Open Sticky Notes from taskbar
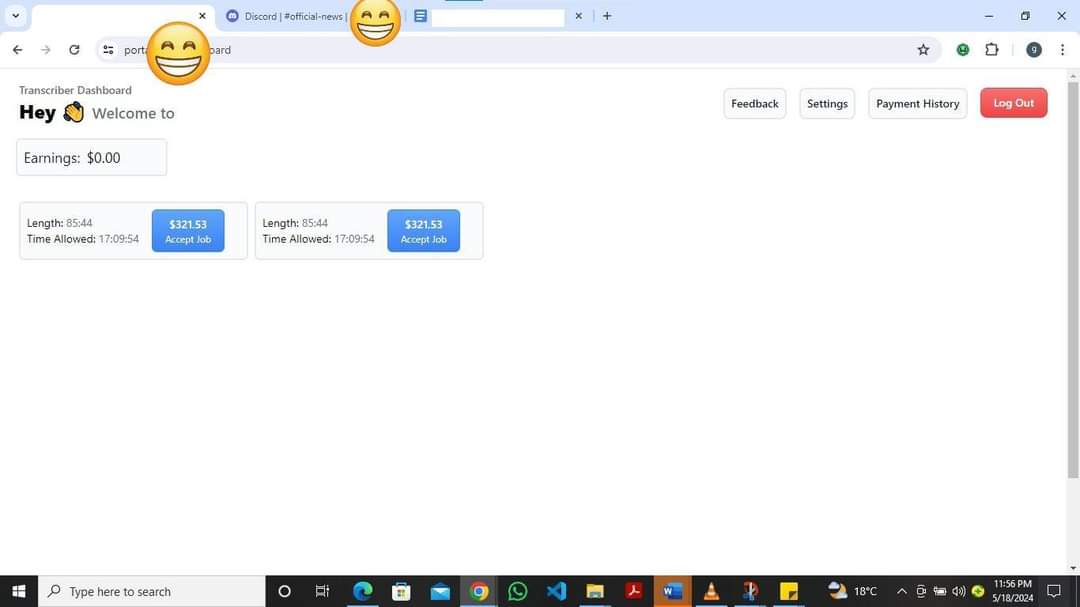 789,591
